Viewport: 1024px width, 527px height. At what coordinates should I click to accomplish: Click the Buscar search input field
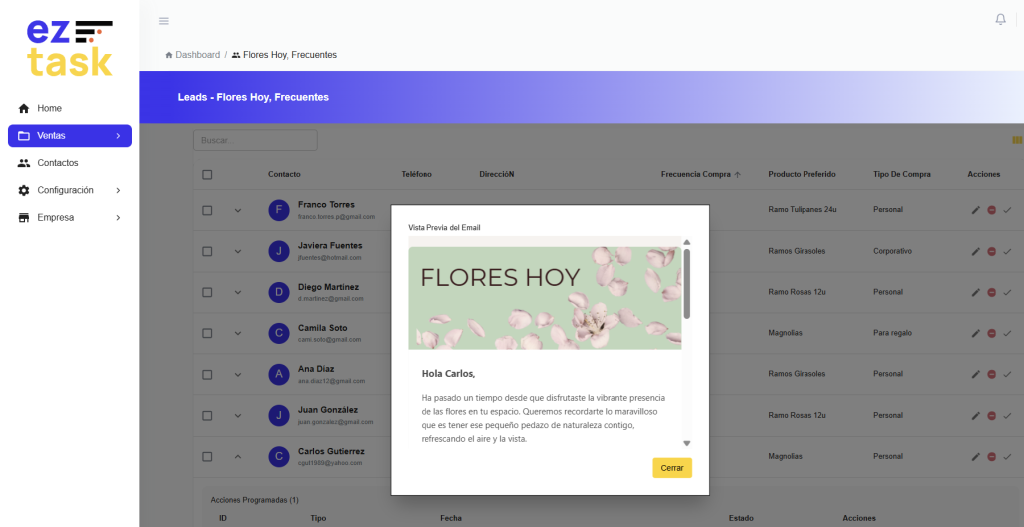point(255,140)
